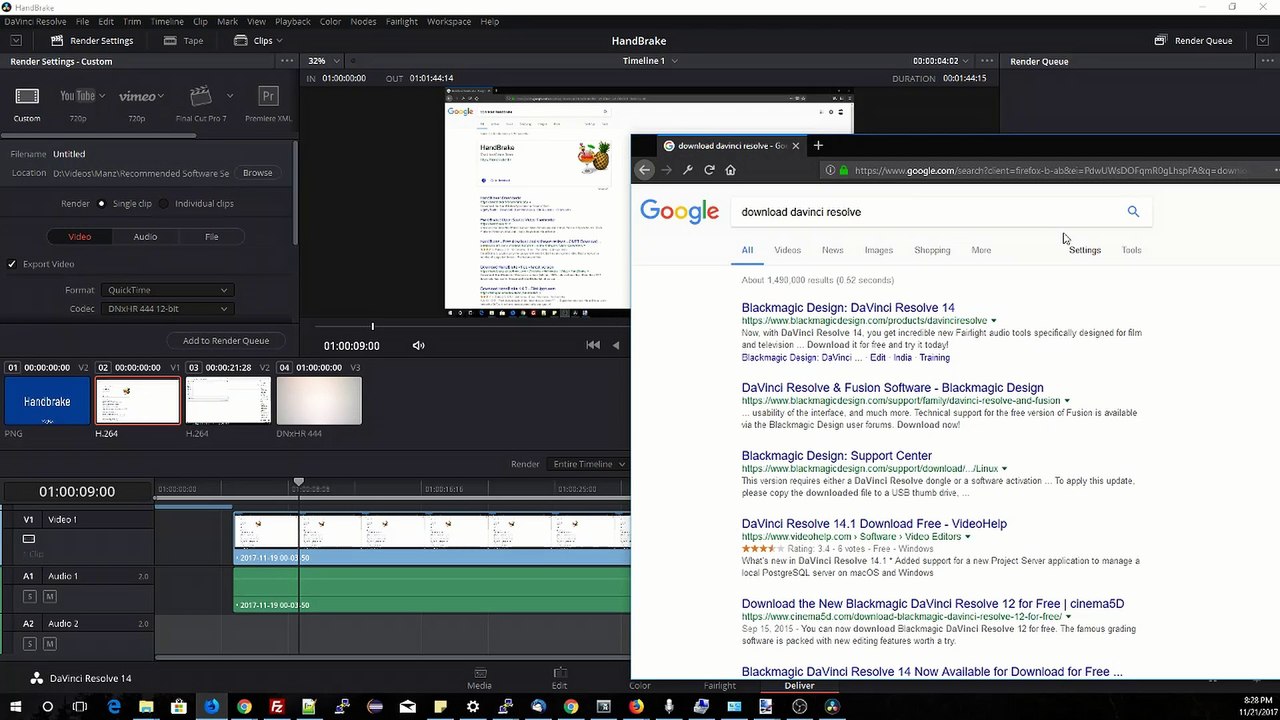
Task: Click the Google search magnifier icon
Action: [1133, 211]
